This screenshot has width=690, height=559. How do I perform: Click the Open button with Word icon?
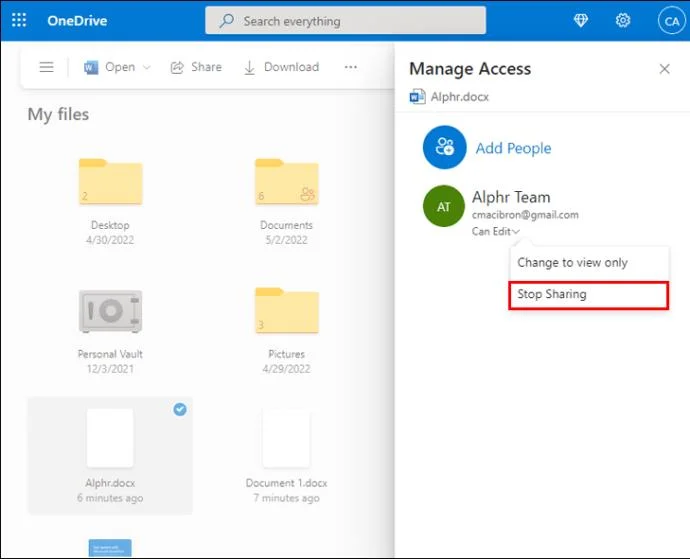[x=110, y=67]
